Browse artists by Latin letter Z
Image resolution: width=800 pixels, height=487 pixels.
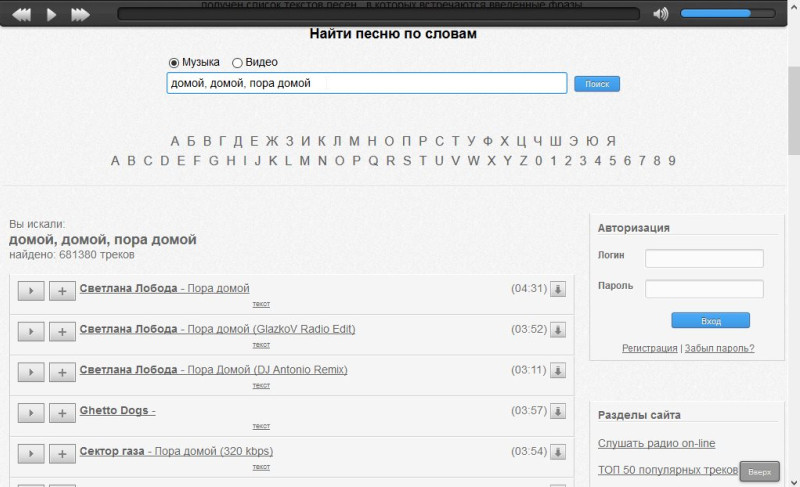(523, 161)
